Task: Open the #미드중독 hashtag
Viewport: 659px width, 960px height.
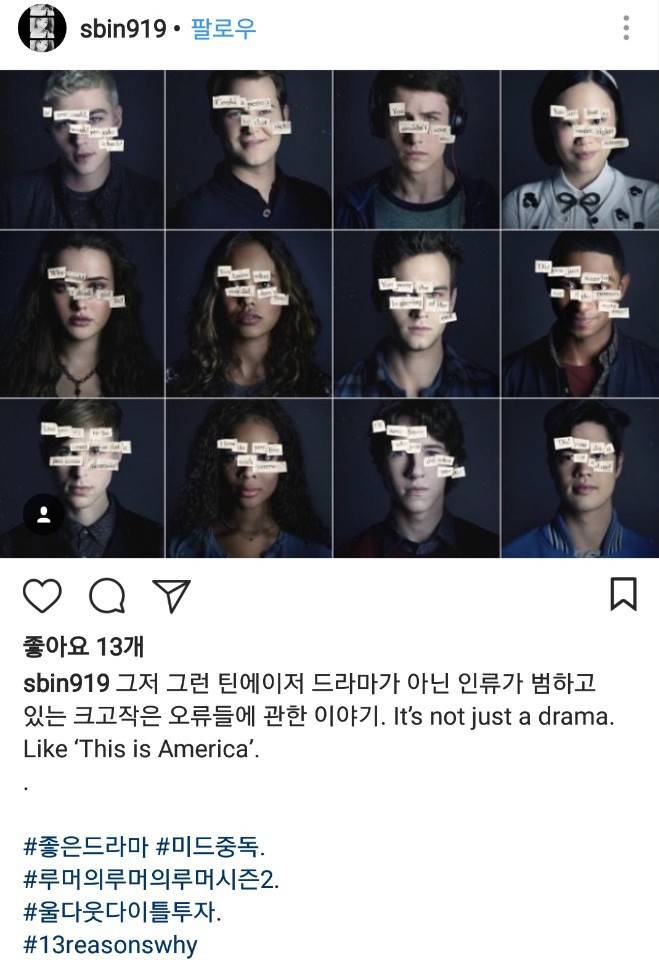Action: click(x=209, y=847)
